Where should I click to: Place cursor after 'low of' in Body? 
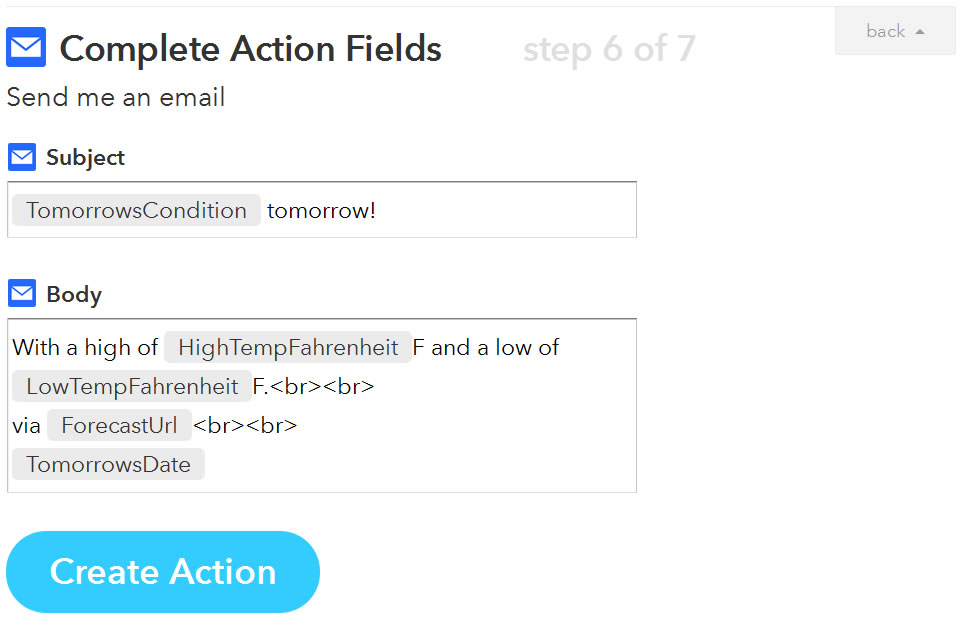(561, 347)
